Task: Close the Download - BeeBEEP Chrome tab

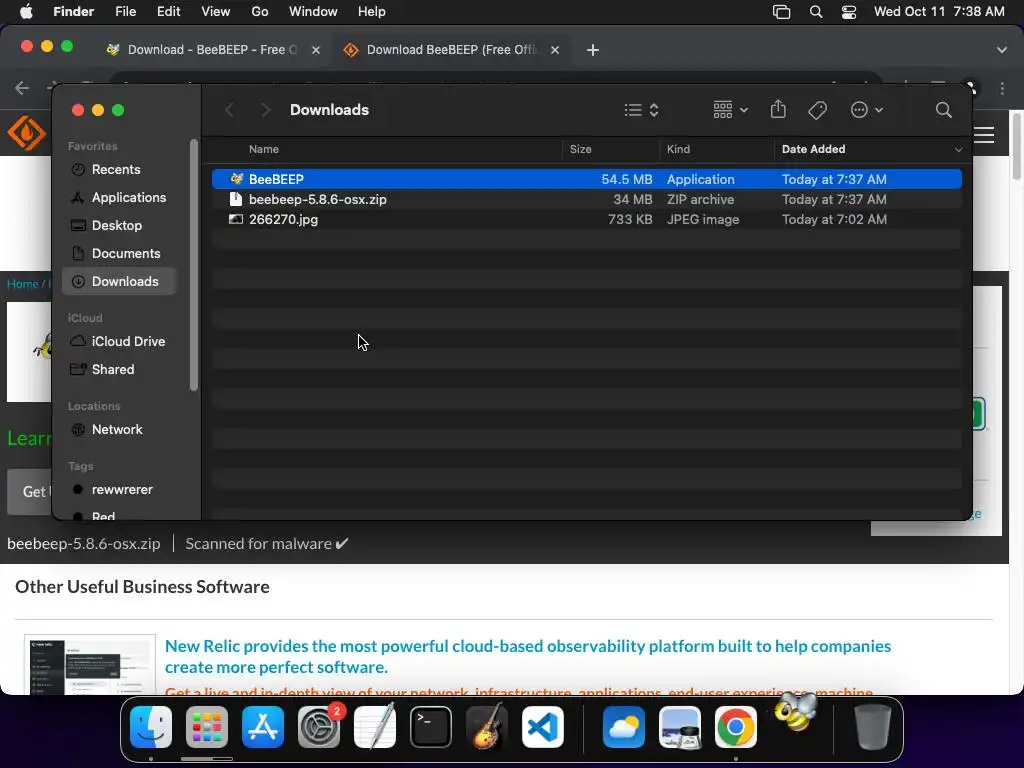Action: click(x=316, y=50)
